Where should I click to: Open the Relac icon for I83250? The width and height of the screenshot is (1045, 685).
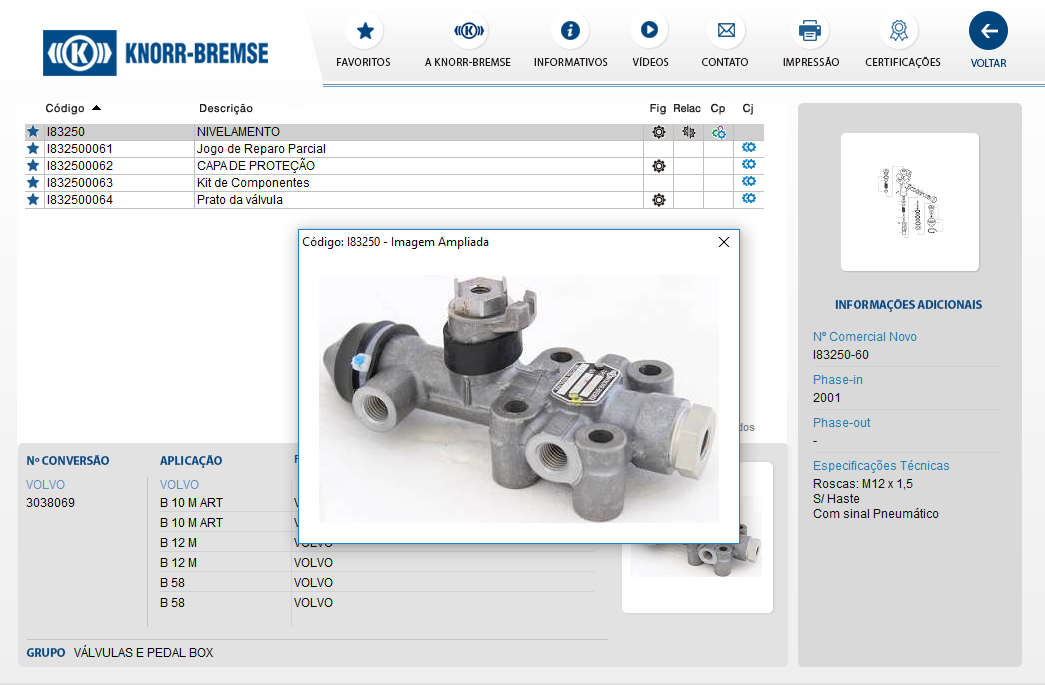pyautogui.click(x=688, y=132)
